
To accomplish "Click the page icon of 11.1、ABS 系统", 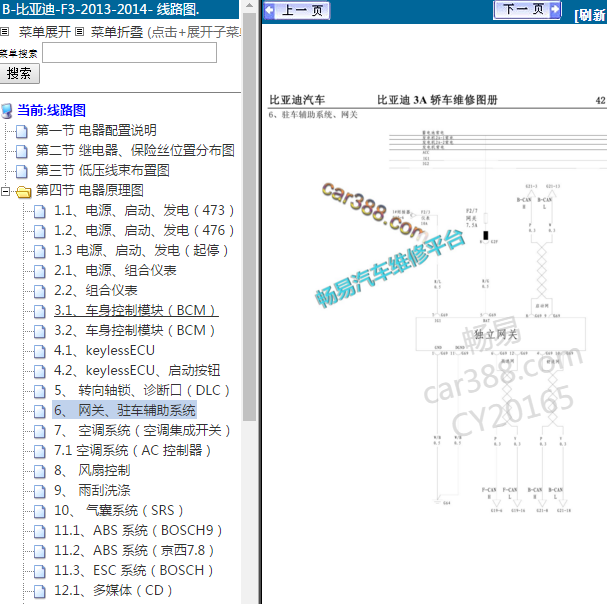I will [x=39, y=531].
